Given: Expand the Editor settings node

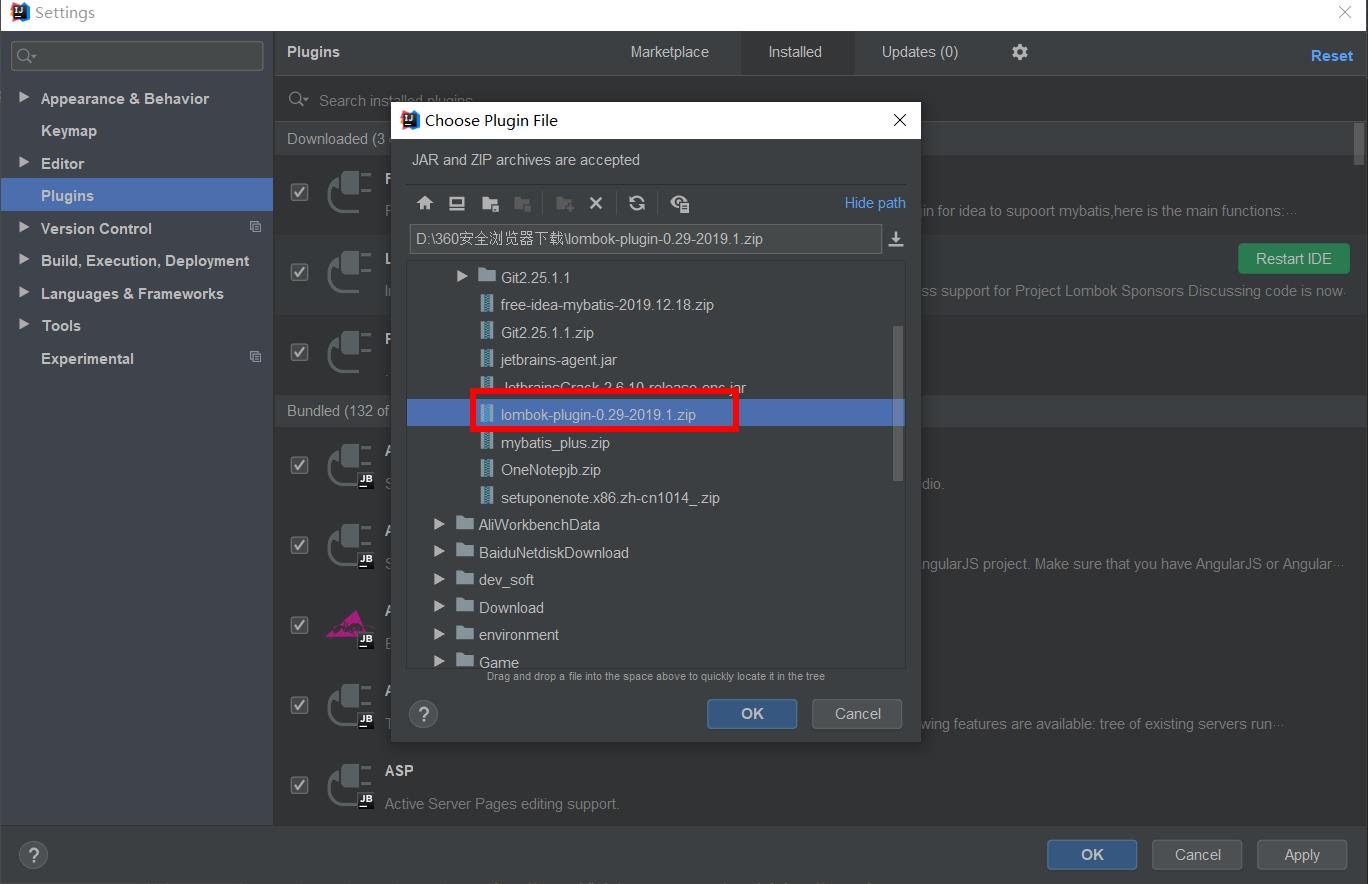Looking at the screenshot, I should point(24,162).
